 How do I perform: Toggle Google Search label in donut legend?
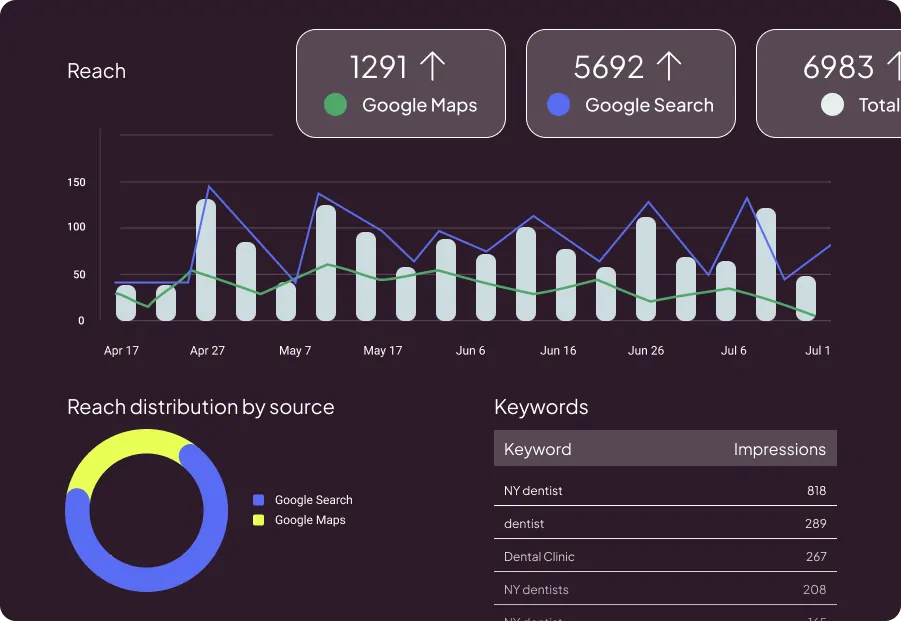tap(313, 500)
